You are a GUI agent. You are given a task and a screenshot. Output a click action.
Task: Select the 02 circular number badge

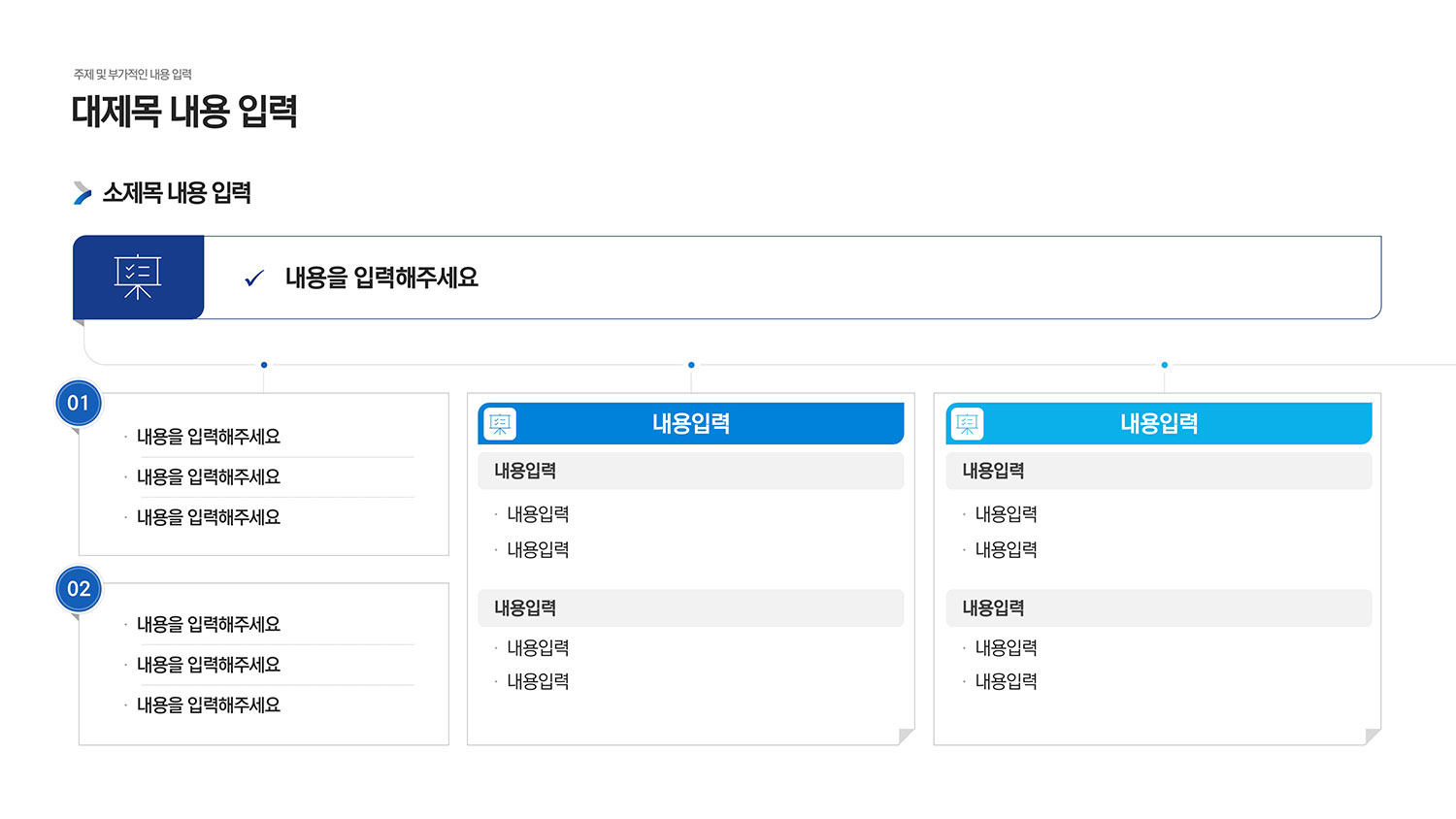pos(79,589)
